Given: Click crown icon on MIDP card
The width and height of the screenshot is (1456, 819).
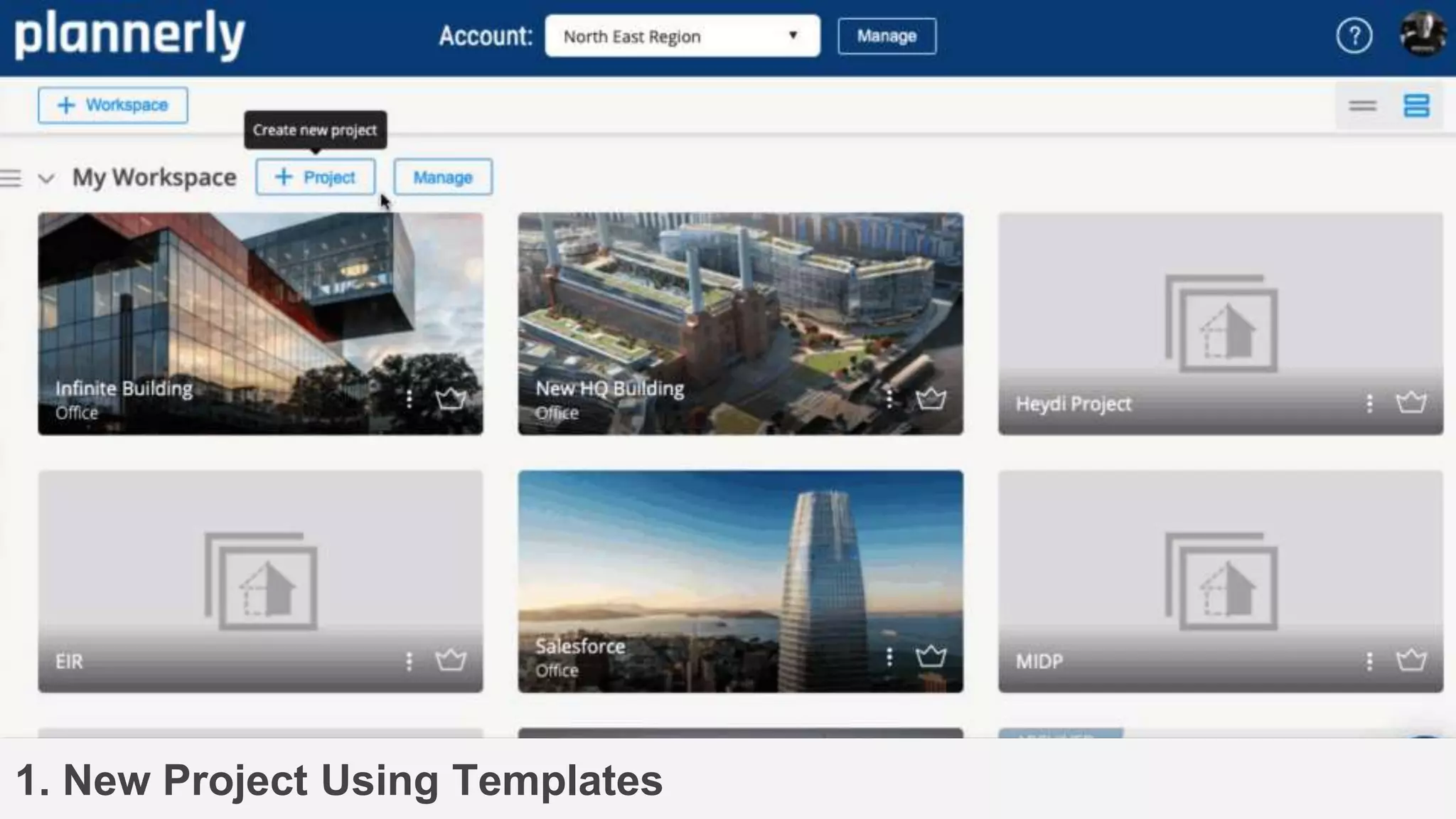Looking at the screenshot, I should (x=1410, y=661).
